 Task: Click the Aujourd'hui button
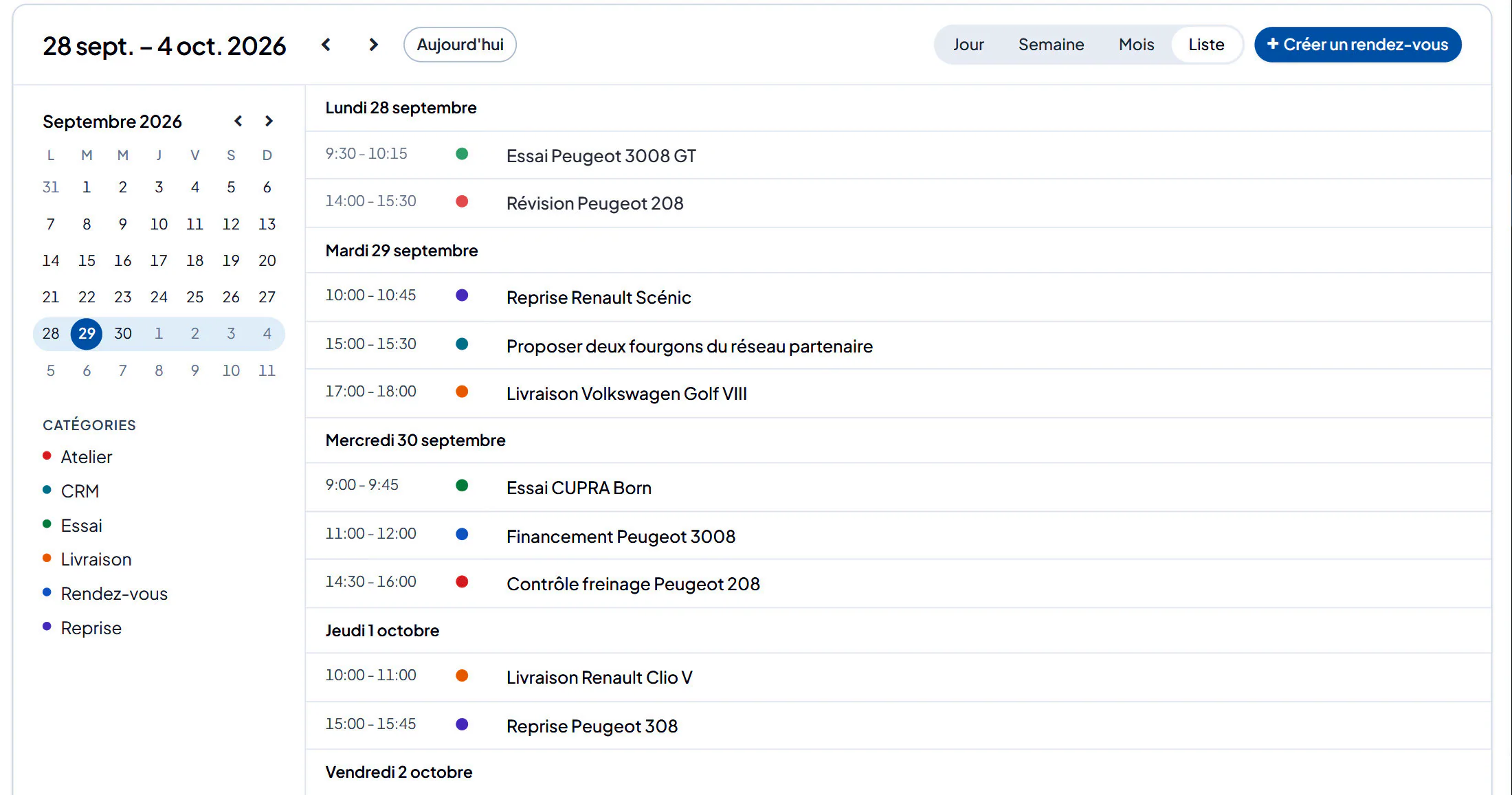click(x=460, y=45)
